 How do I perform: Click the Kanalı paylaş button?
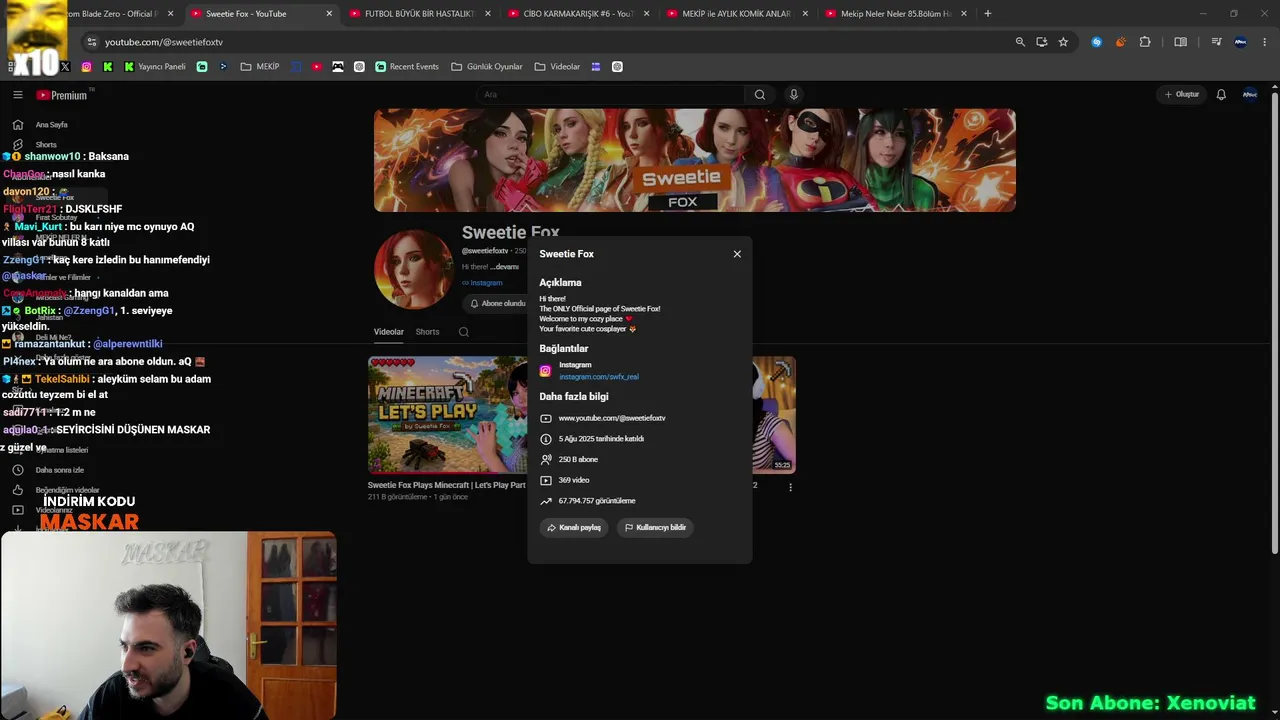tap(574, 527)
